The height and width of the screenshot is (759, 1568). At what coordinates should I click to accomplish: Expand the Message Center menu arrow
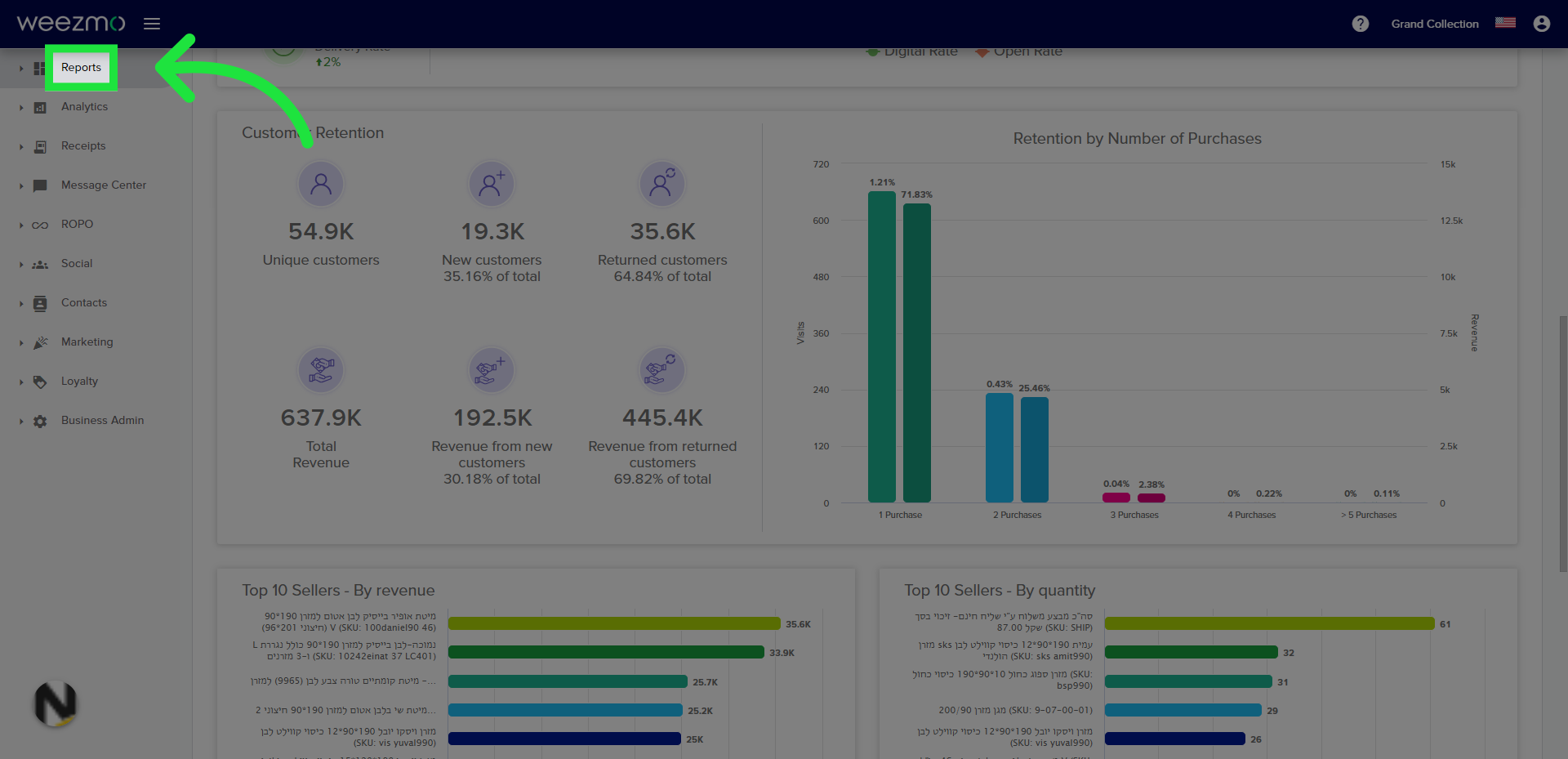[x=21, y=186]
